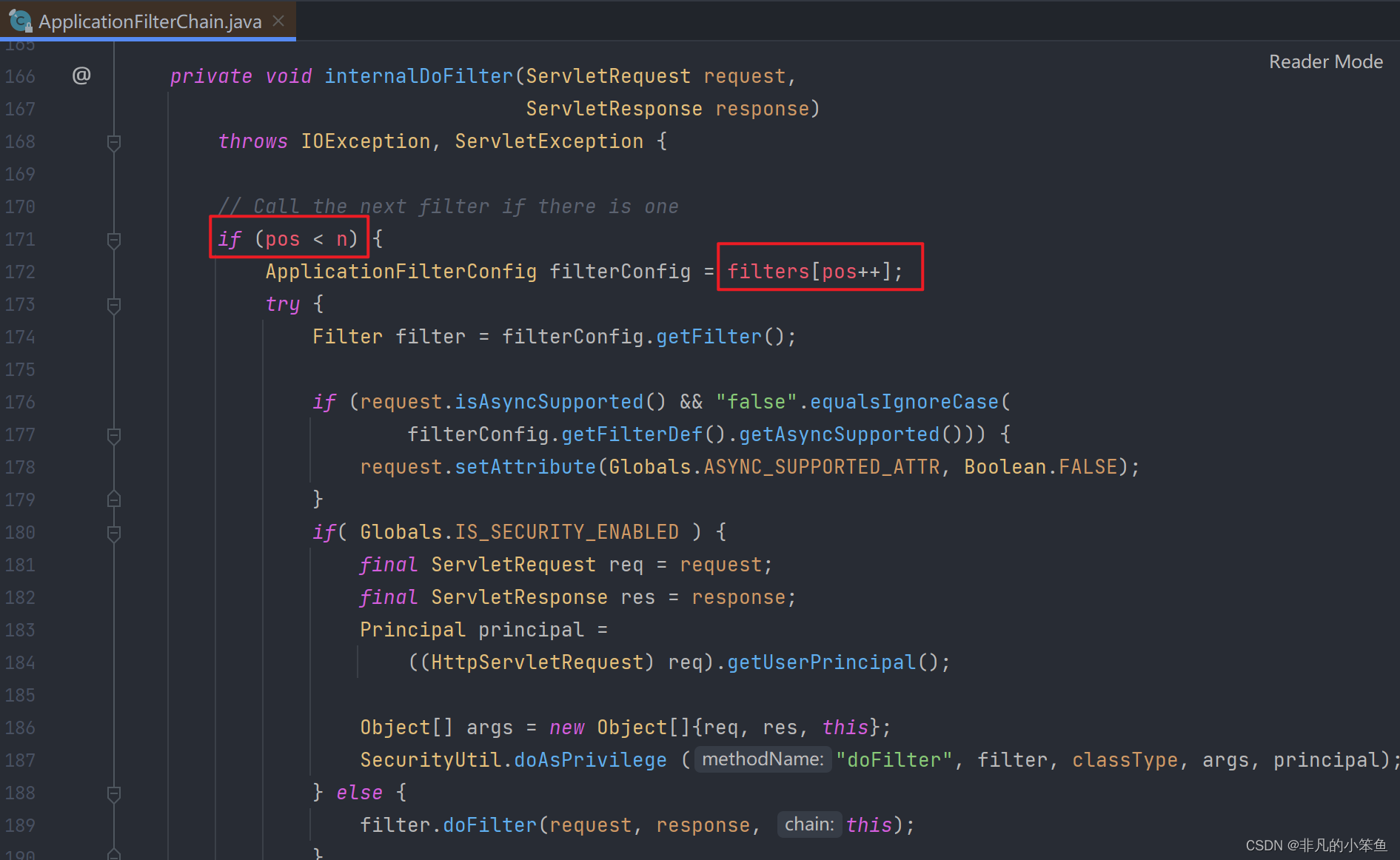Screen dimensions: 1400x860
Task: Click the @ gutter icon on line 166
Action: click(x=81, y=75)
